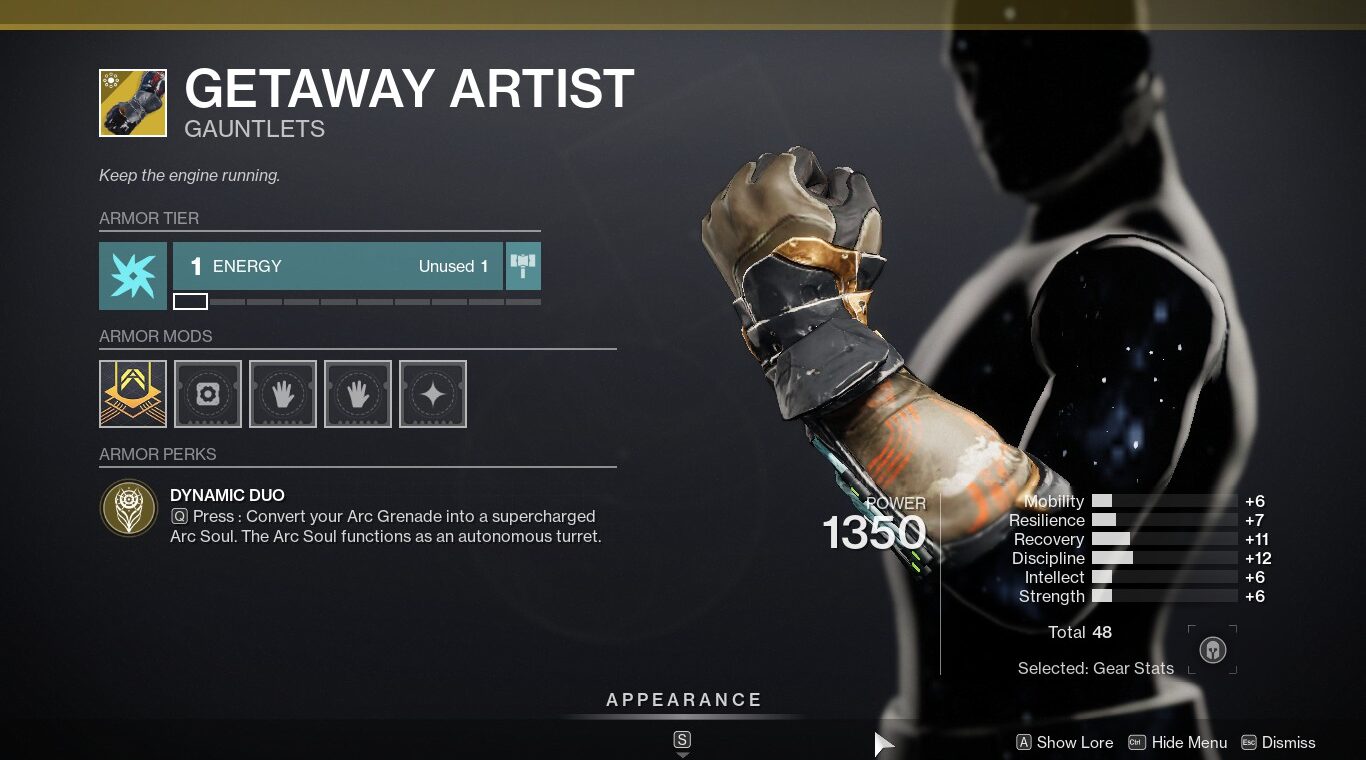1366x760 pixels.
Task: Click the Dynamic Duo perk icon
Action: 129,508
